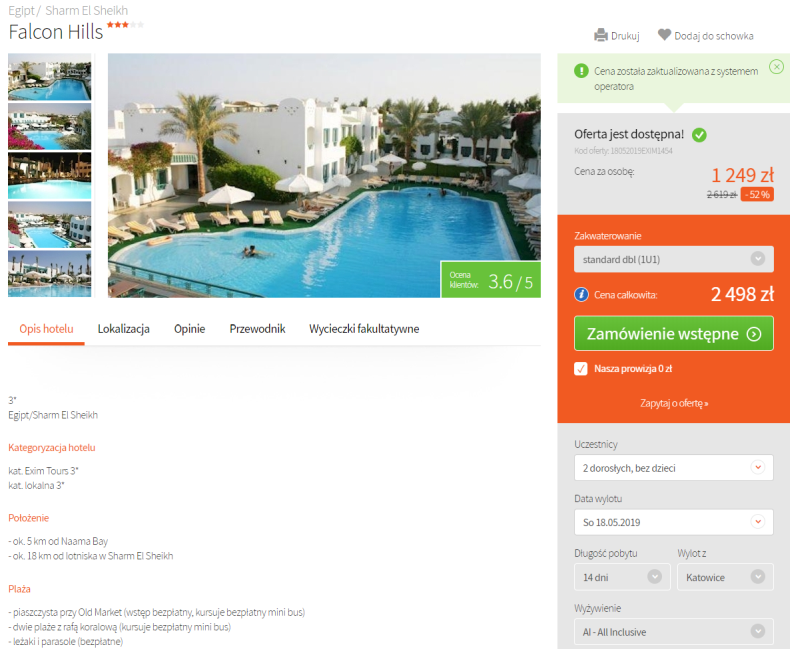Click the green availability checkmark icon
790x649 pixels.
699,135
